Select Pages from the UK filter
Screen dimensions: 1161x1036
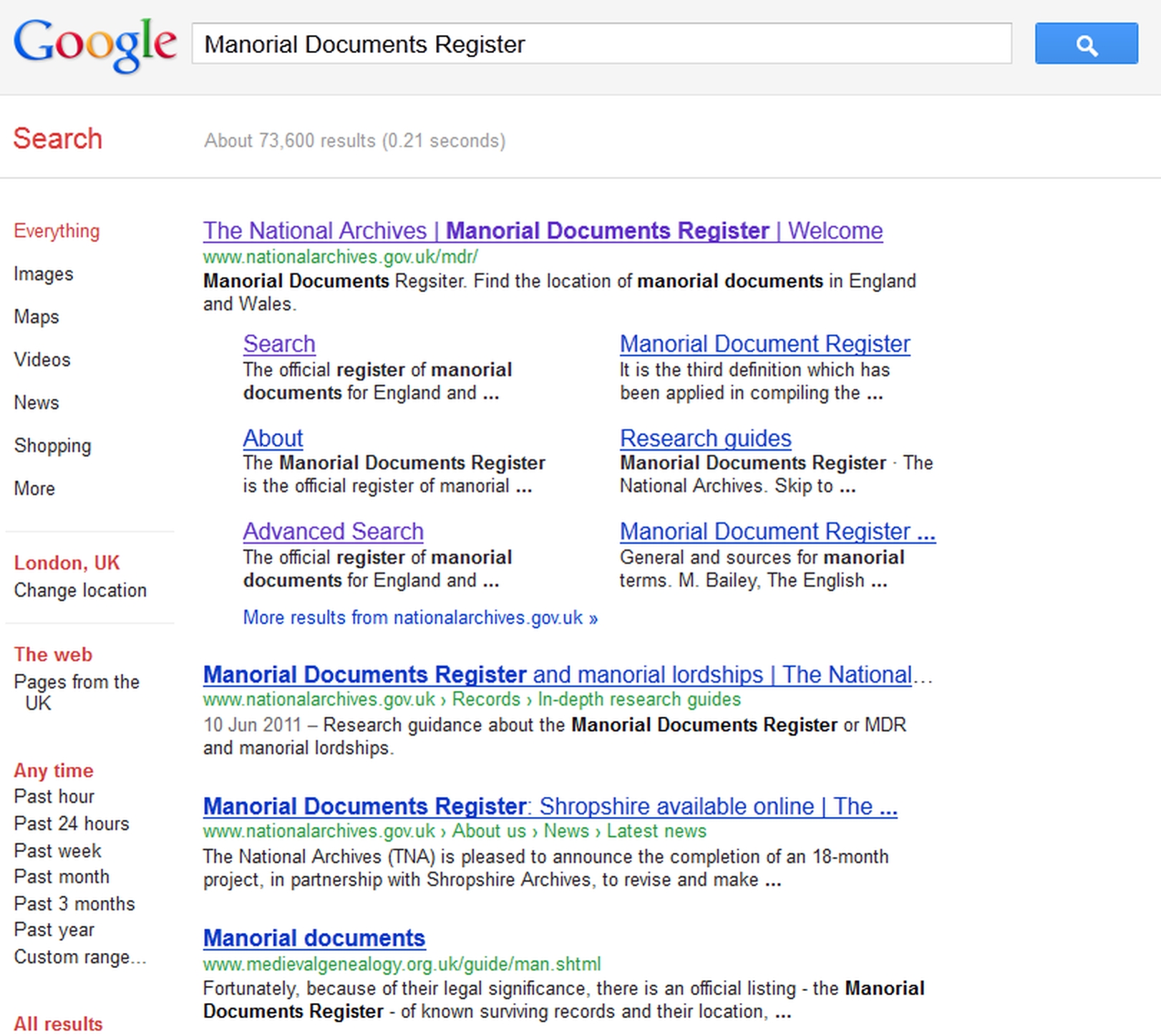click(77, 693)
